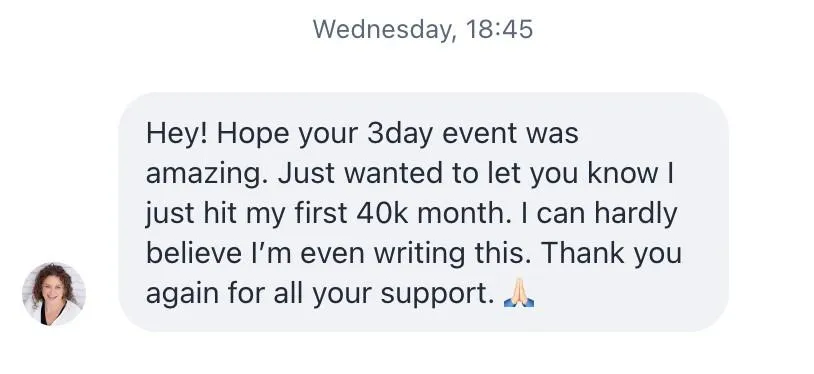The image size is (814, 374).
Task: Click the word "know" in the message
Action: coord(623,173)
